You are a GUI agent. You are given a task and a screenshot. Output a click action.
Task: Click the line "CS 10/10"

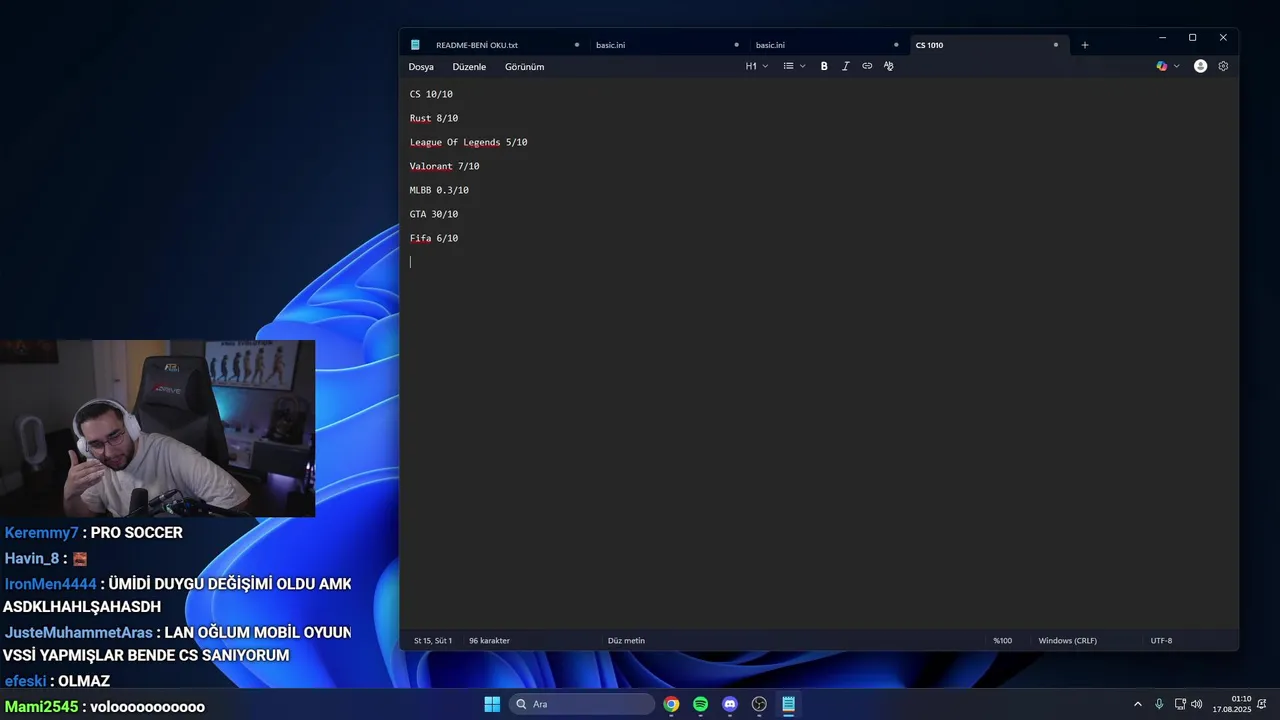tap(431, 94)
